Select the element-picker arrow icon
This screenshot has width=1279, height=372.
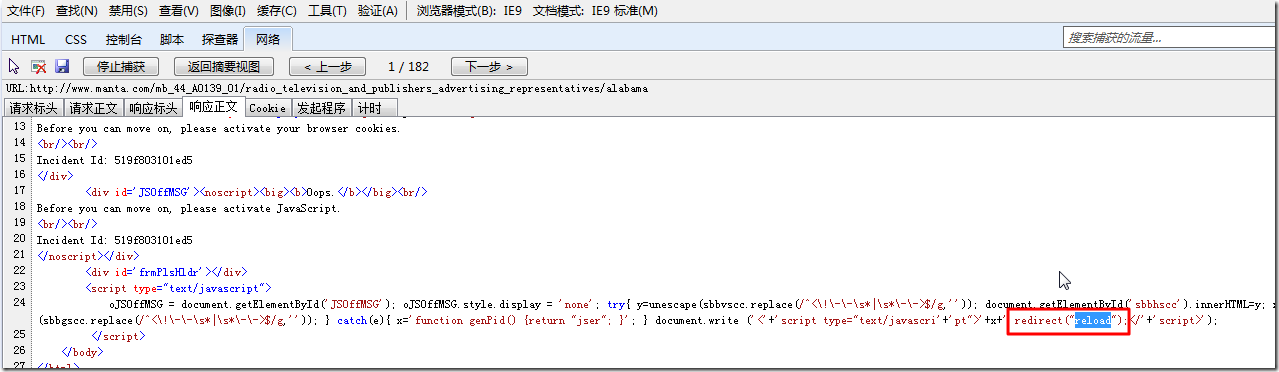14,67
